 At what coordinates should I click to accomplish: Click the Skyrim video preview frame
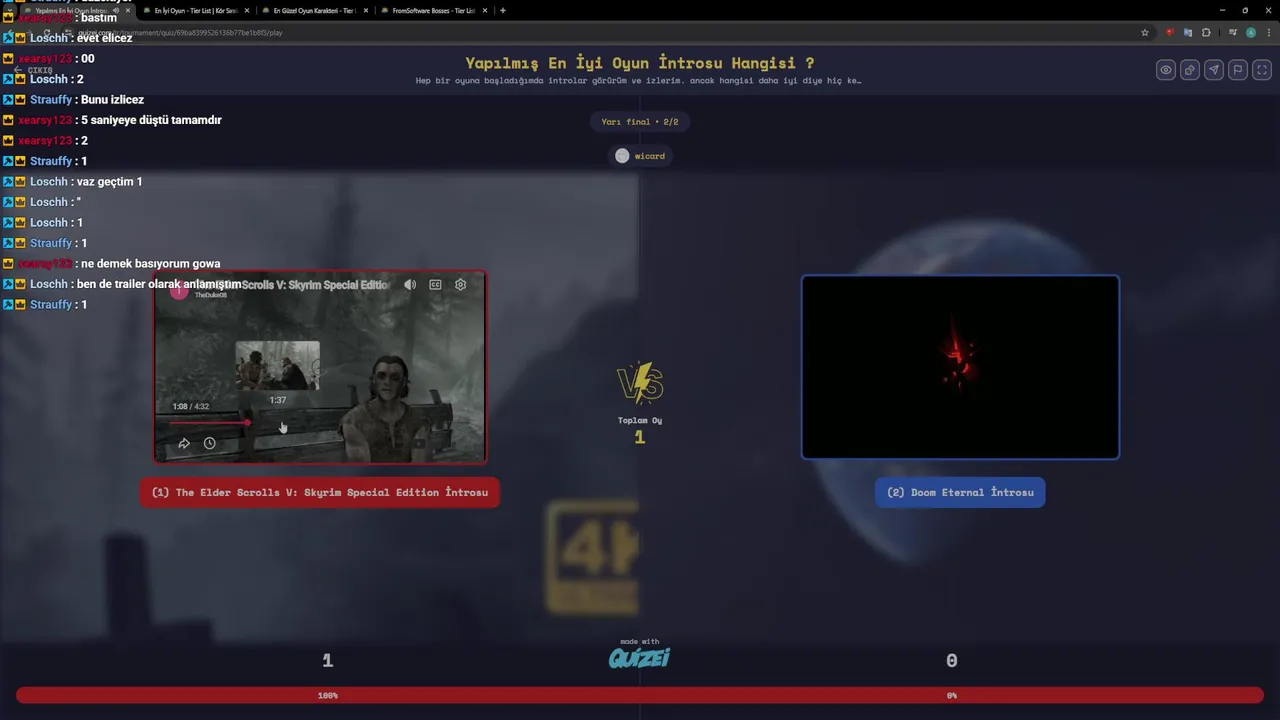pyautogui.click(x=277, y=365)
